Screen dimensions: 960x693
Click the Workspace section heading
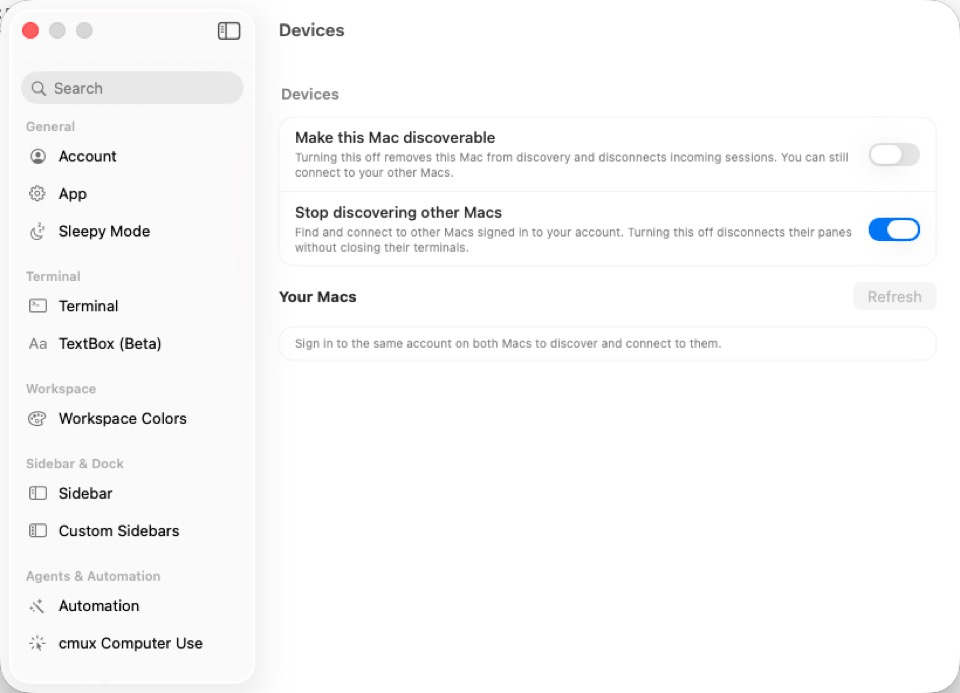point(61,389)
